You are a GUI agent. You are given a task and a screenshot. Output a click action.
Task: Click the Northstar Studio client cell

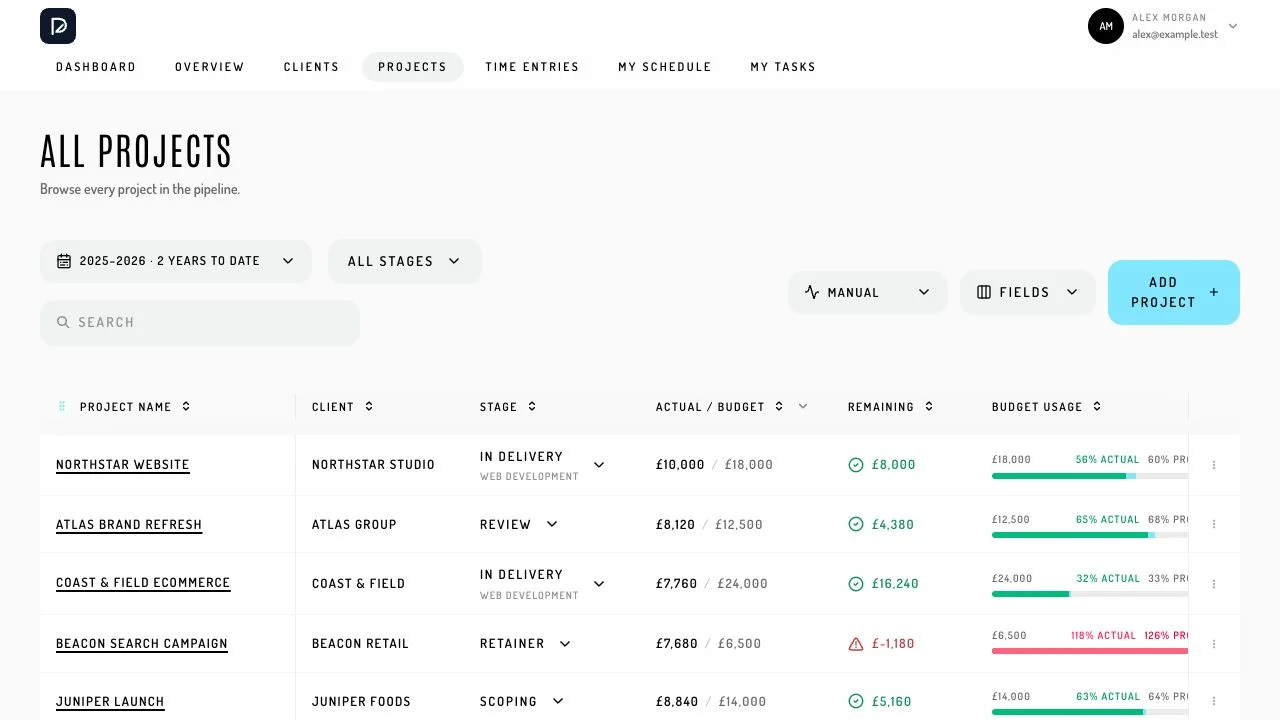tap(373, 465)
